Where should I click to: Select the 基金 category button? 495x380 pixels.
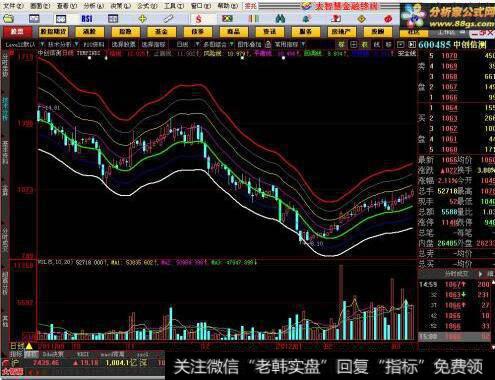(161, 32)
